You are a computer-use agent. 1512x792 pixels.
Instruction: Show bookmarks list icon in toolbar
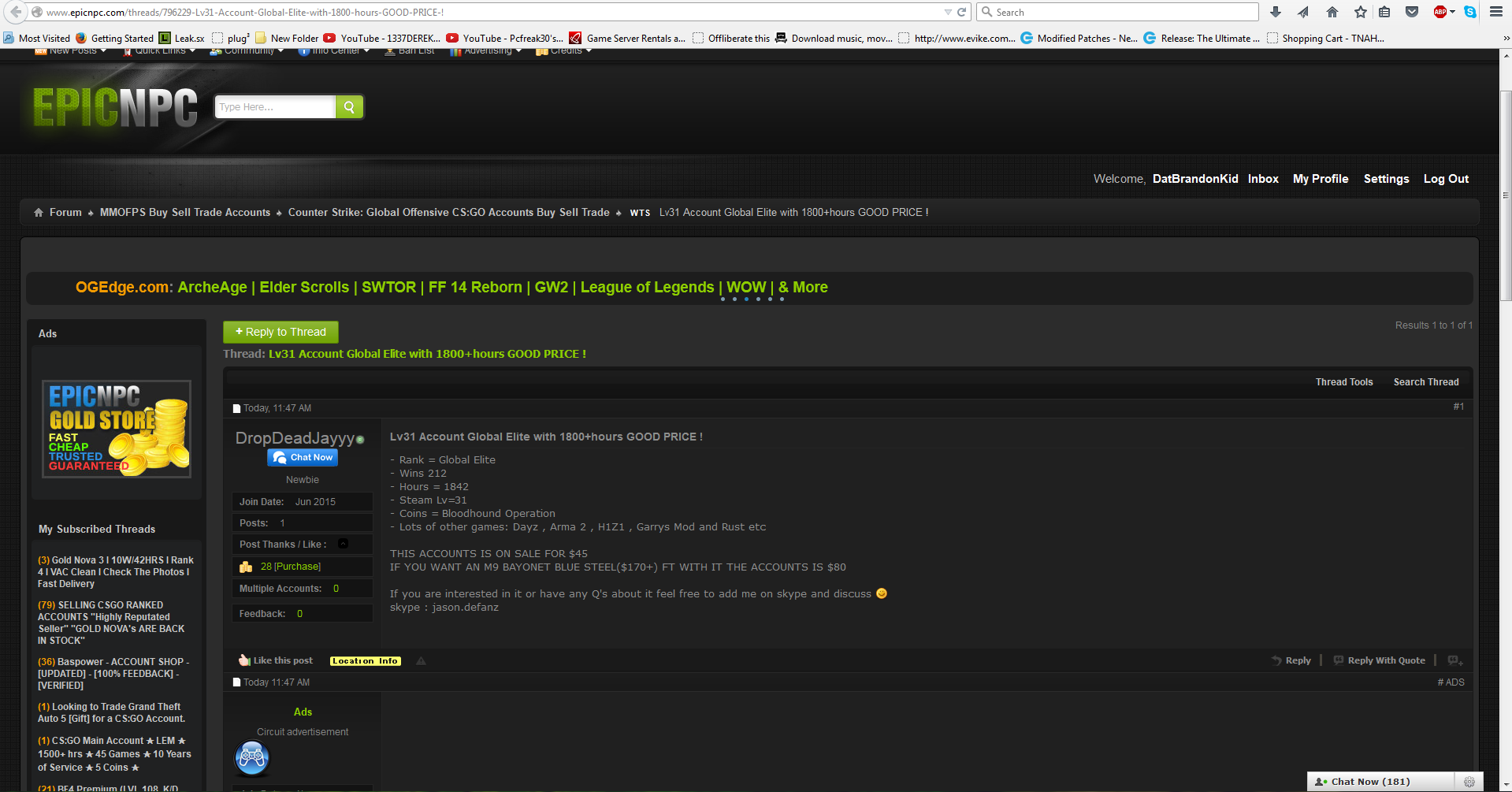(x=1384, y=12)
